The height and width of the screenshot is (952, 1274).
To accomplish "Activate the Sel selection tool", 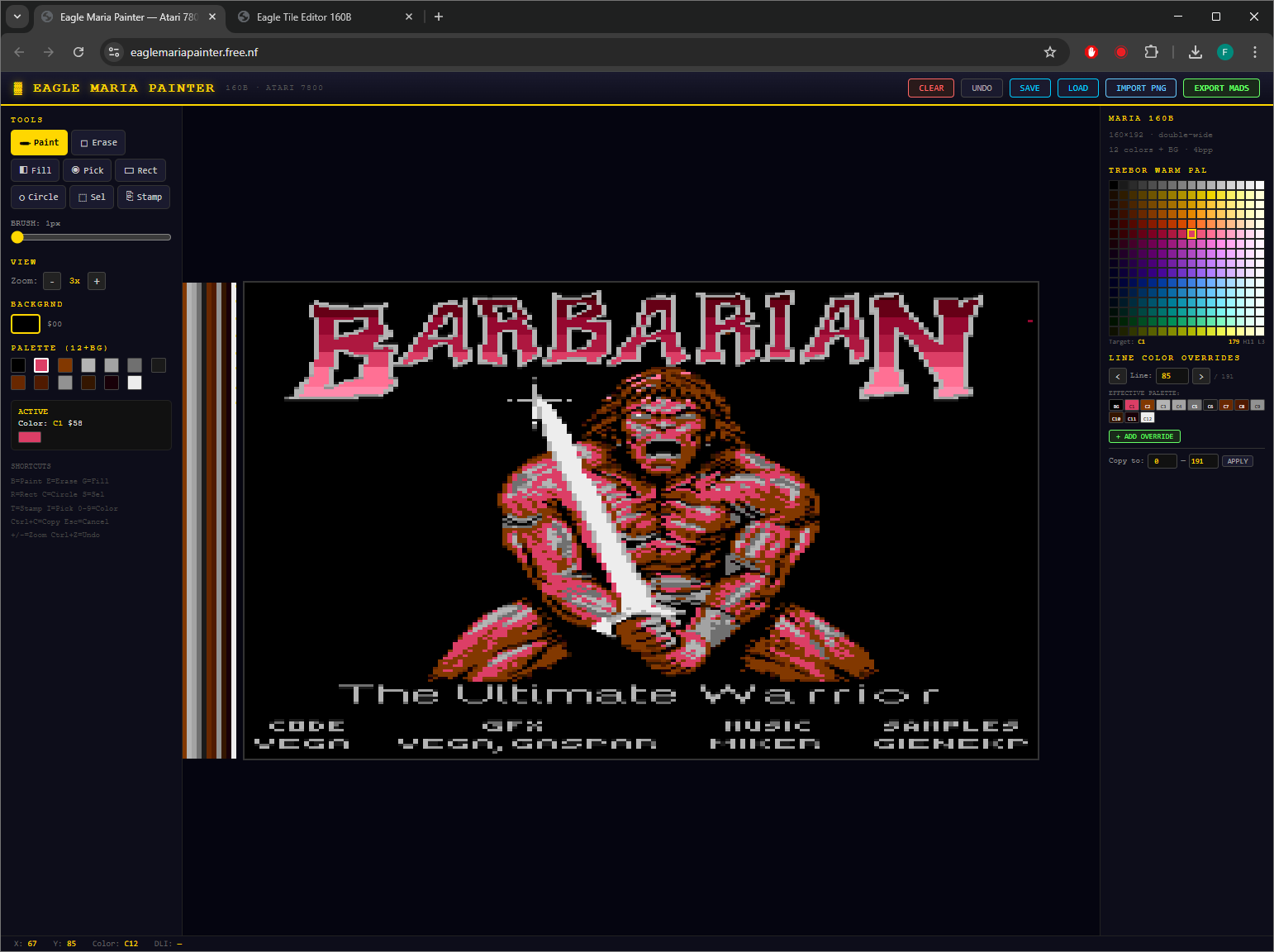I will pyautogui.click(x=92, y=198).
